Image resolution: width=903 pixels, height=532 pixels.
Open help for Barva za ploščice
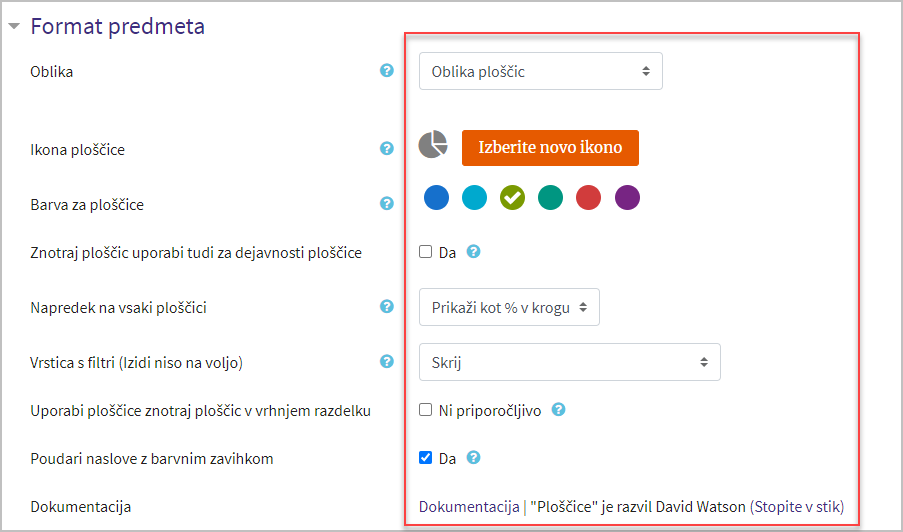pos(387,203)
